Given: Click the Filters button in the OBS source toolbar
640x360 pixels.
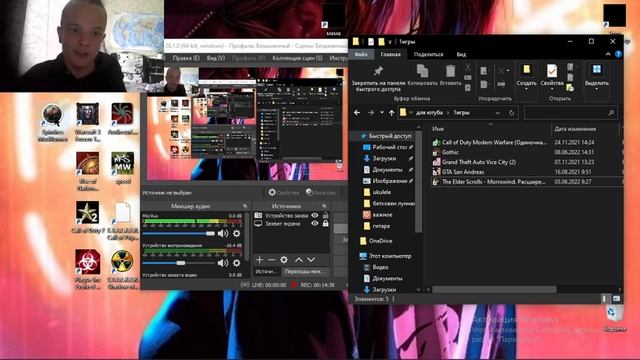Looking at the screenshot, I should click(x=321, y=192).
